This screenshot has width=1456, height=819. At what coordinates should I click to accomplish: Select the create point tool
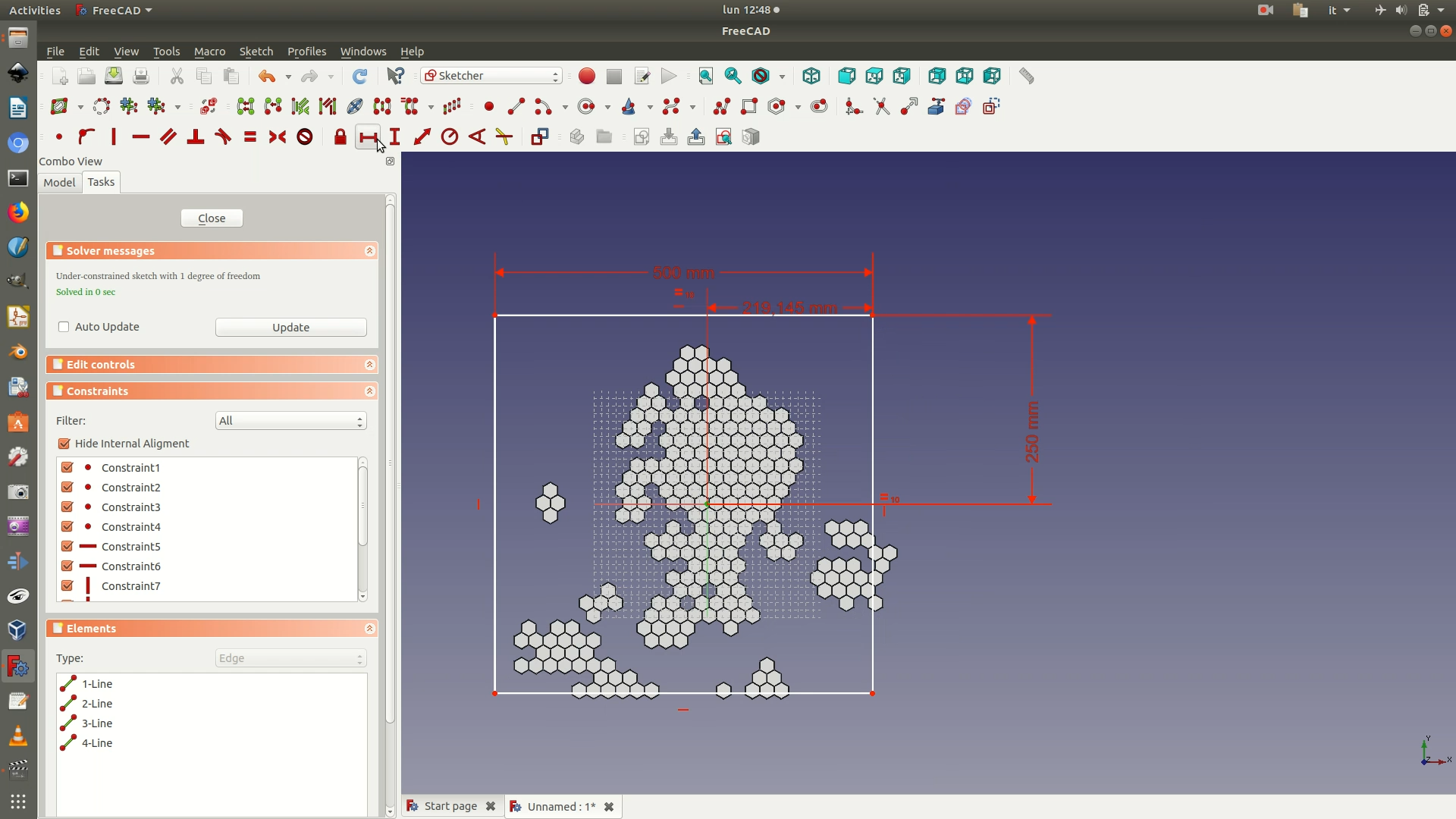pyautogui.click(x=489, y=107)
